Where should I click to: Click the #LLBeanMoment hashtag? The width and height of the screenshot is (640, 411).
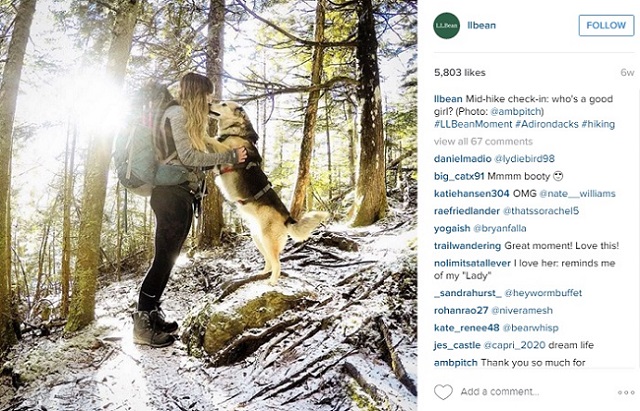pos(472,126)
